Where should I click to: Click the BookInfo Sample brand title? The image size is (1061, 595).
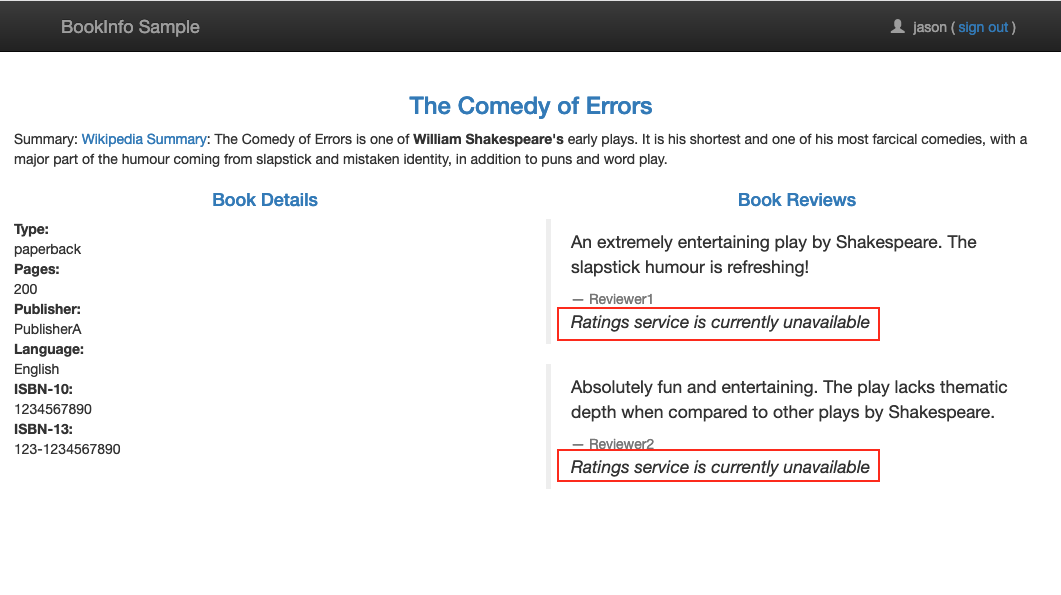(130, 27)
